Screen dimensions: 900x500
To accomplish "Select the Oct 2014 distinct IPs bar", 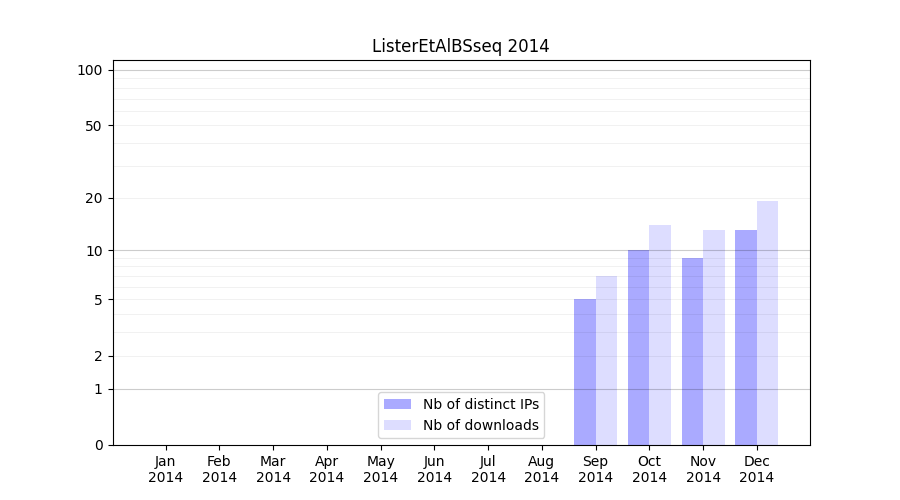I will pyautogui.click(x=638, y=347).
